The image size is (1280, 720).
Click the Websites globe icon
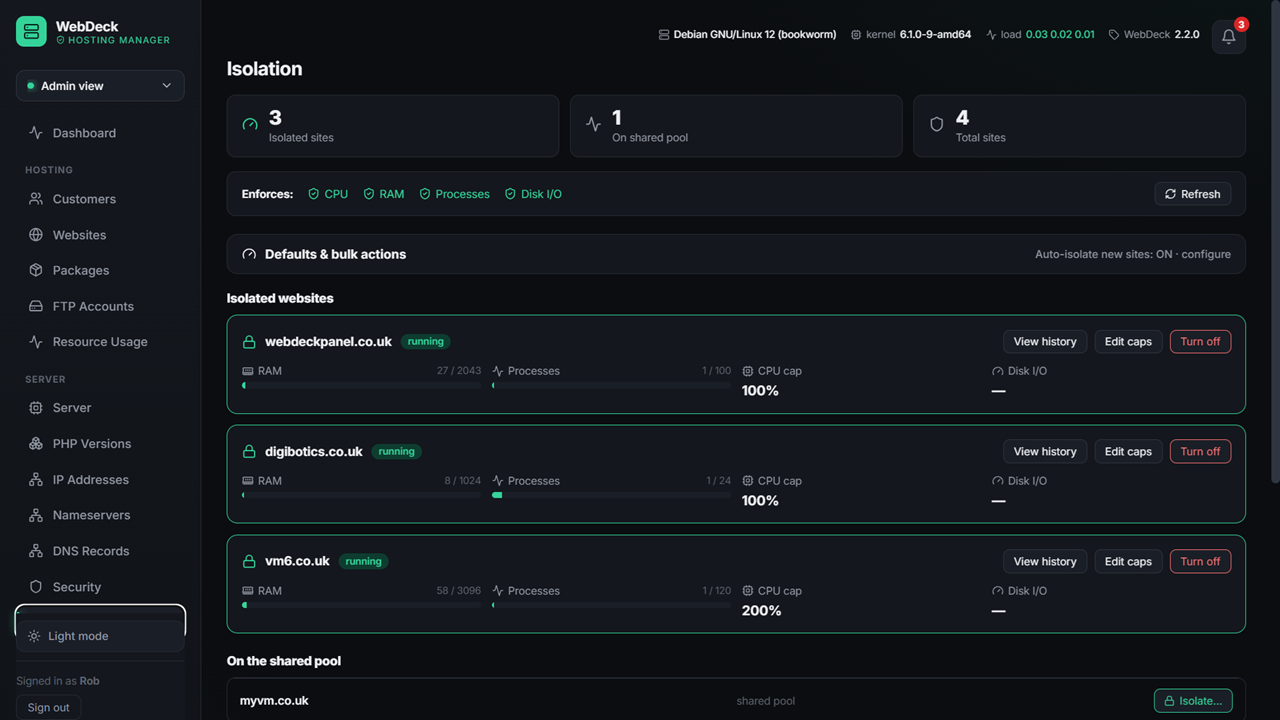pyautogui.click(x=36, y=235)
